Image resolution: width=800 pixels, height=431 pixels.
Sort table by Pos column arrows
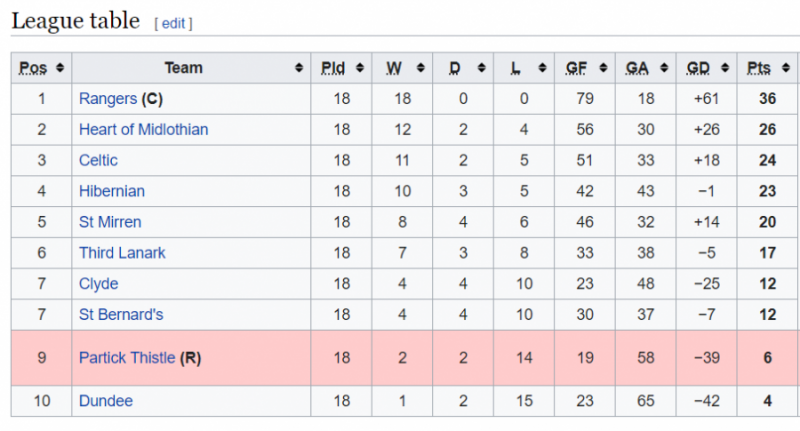[60, 68]
